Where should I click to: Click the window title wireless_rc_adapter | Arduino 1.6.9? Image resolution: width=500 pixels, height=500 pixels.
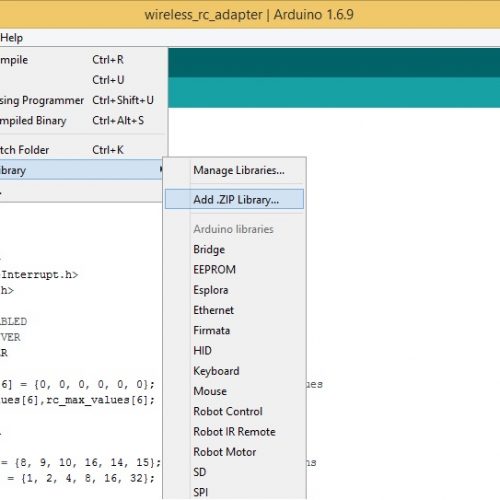[249, 15]
